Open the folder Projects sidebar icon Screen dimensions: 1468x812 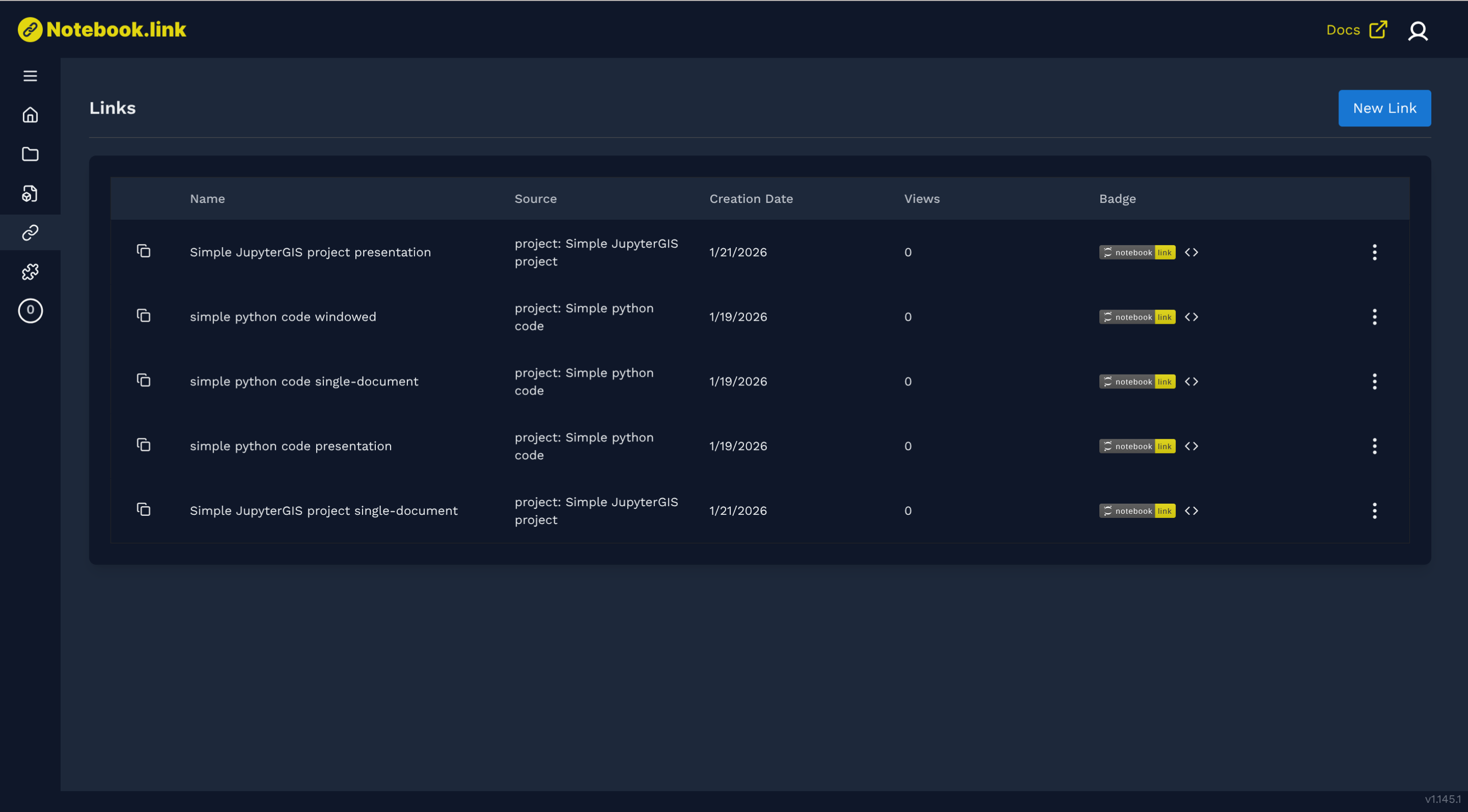point(30,154)
